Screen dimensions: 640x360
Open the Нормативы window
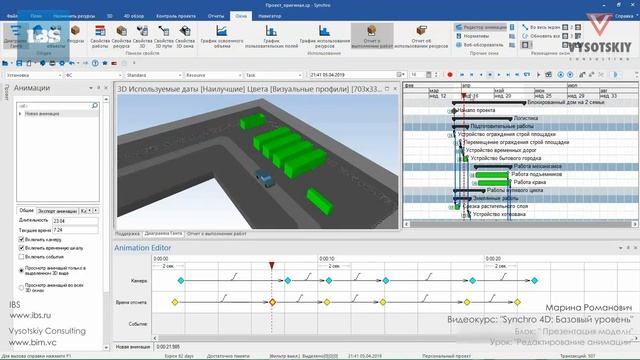pos(473,36)
